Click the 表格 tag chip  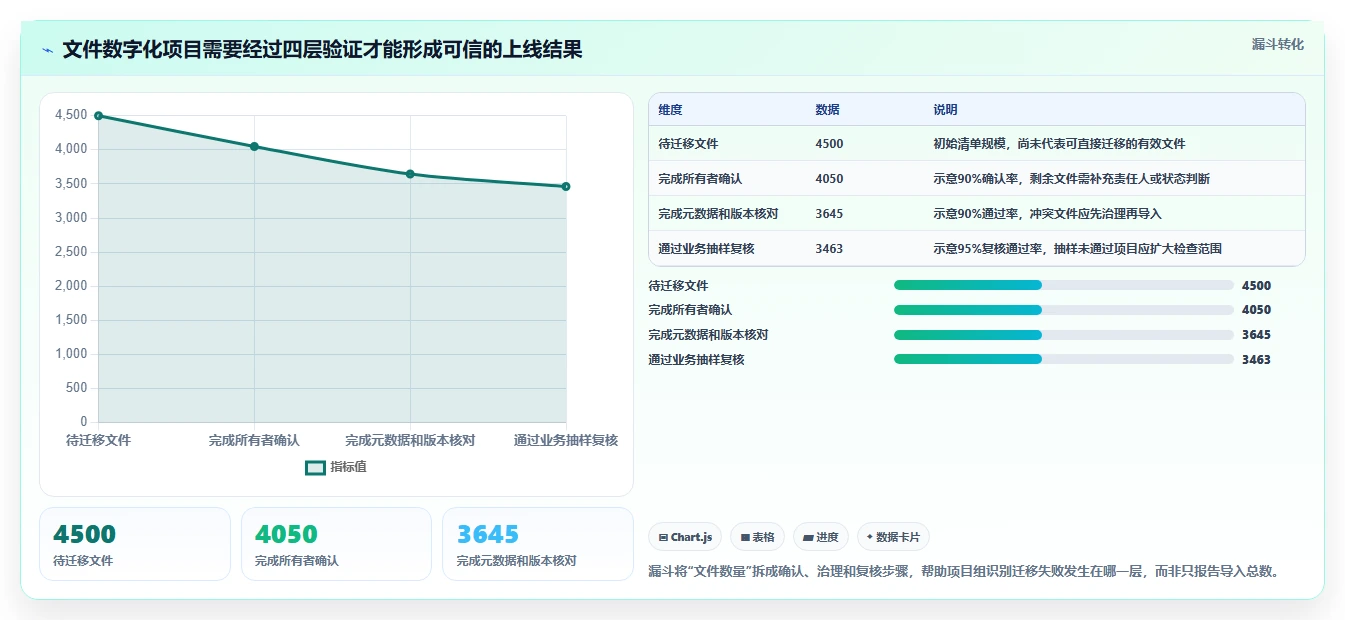(758, 537)
